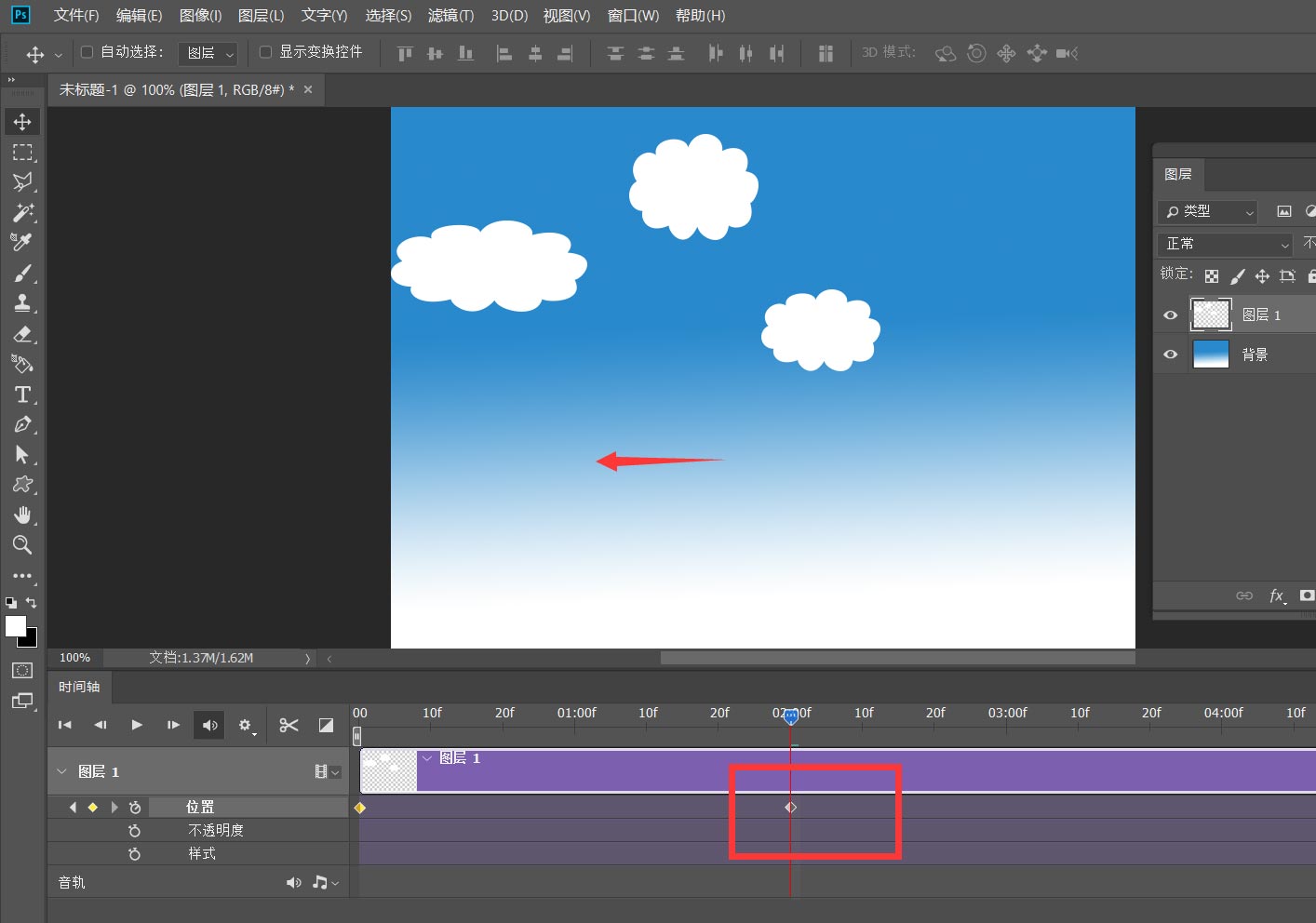
Task: Open the 类型 layer filter dropdown
Action: (x=1209, y=212)
